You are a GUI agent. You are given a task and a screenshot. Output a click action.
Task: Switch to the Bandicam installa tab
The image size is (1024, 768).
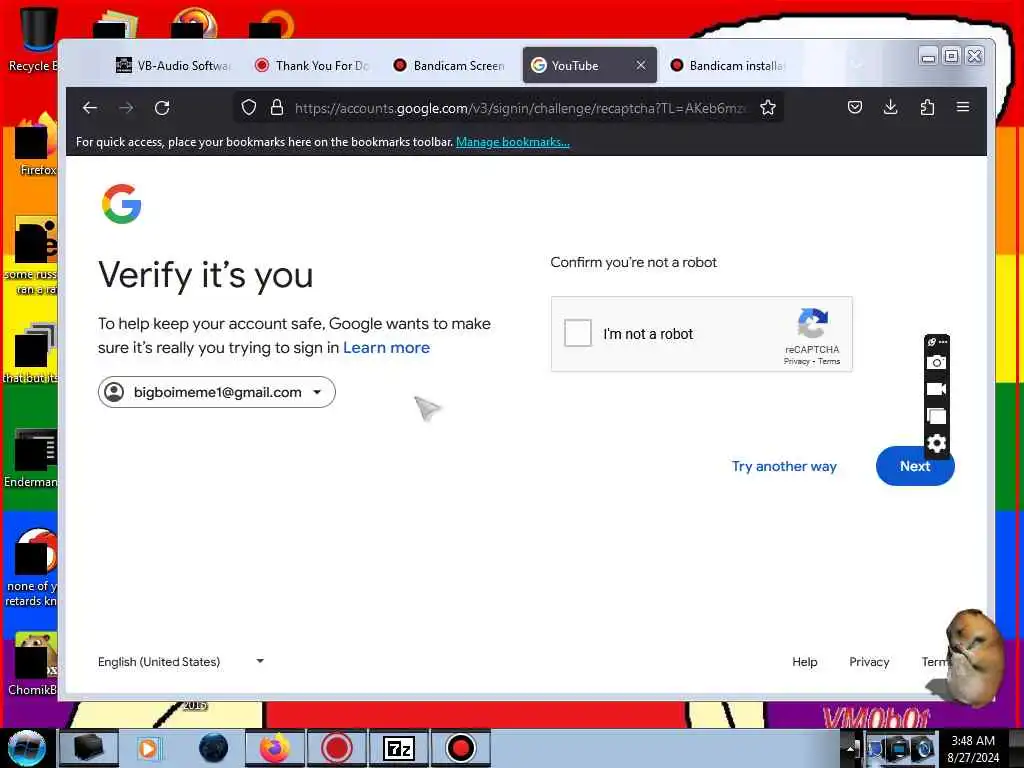(728, 65)
